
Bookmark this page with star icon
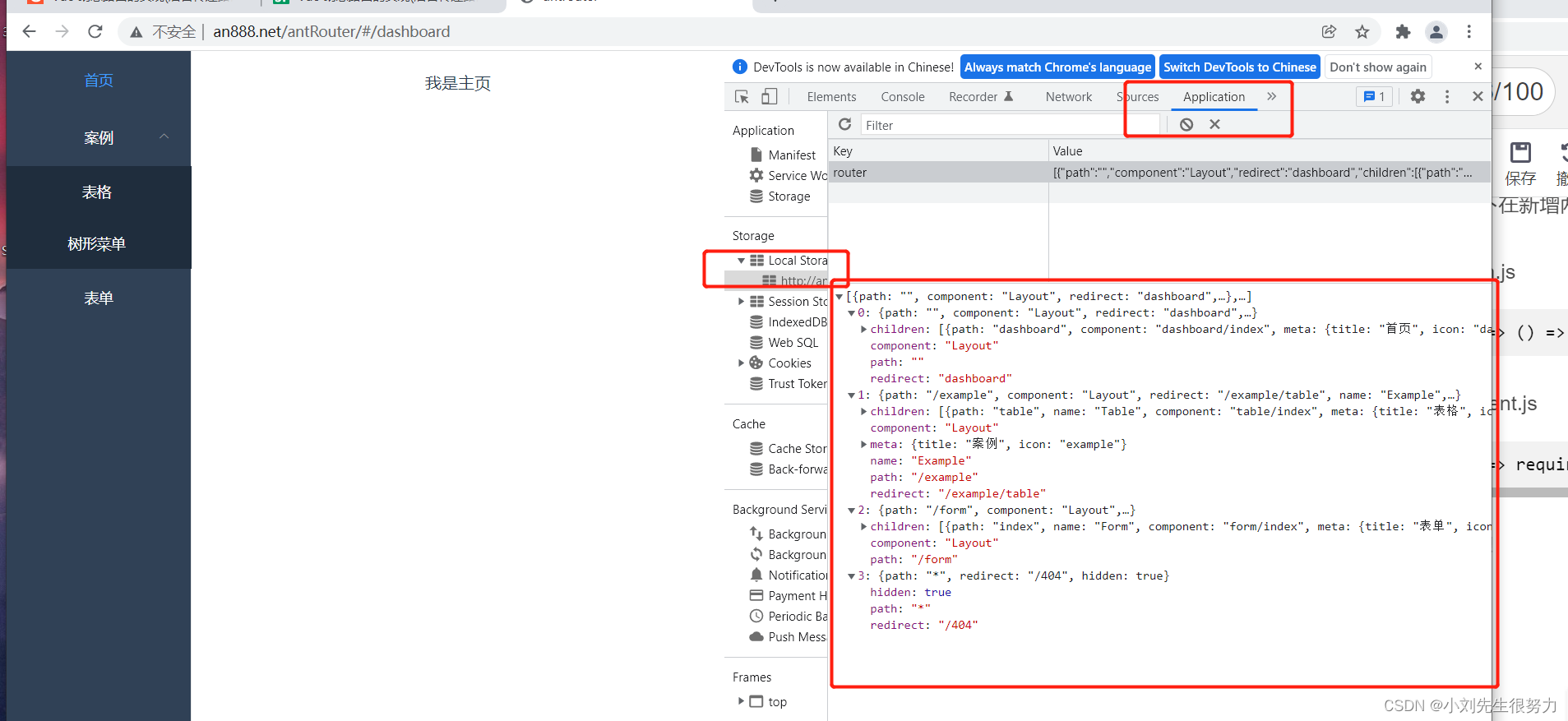[x=1362, y=32]
